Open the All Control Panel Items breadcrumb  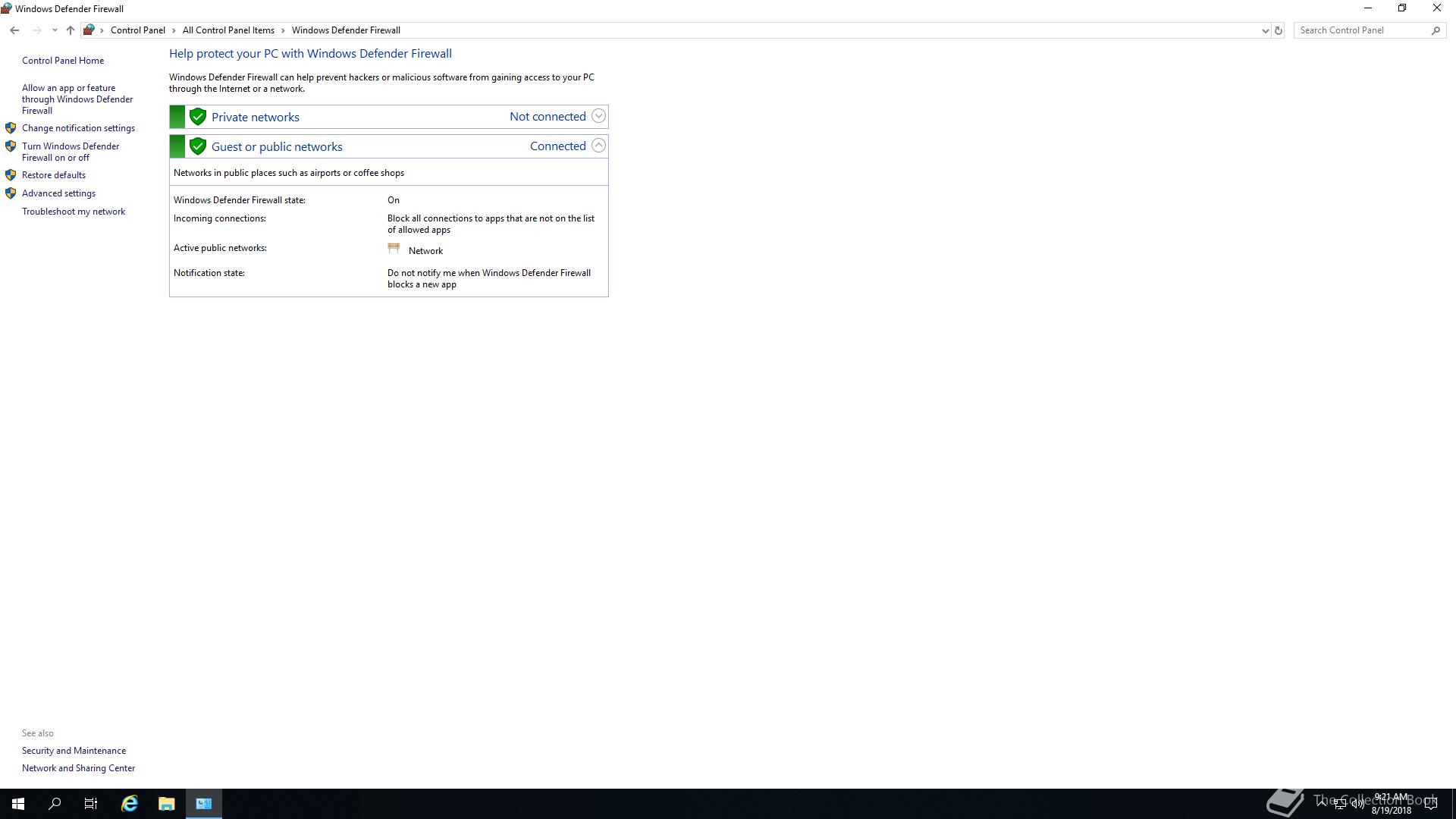point(228,30)
